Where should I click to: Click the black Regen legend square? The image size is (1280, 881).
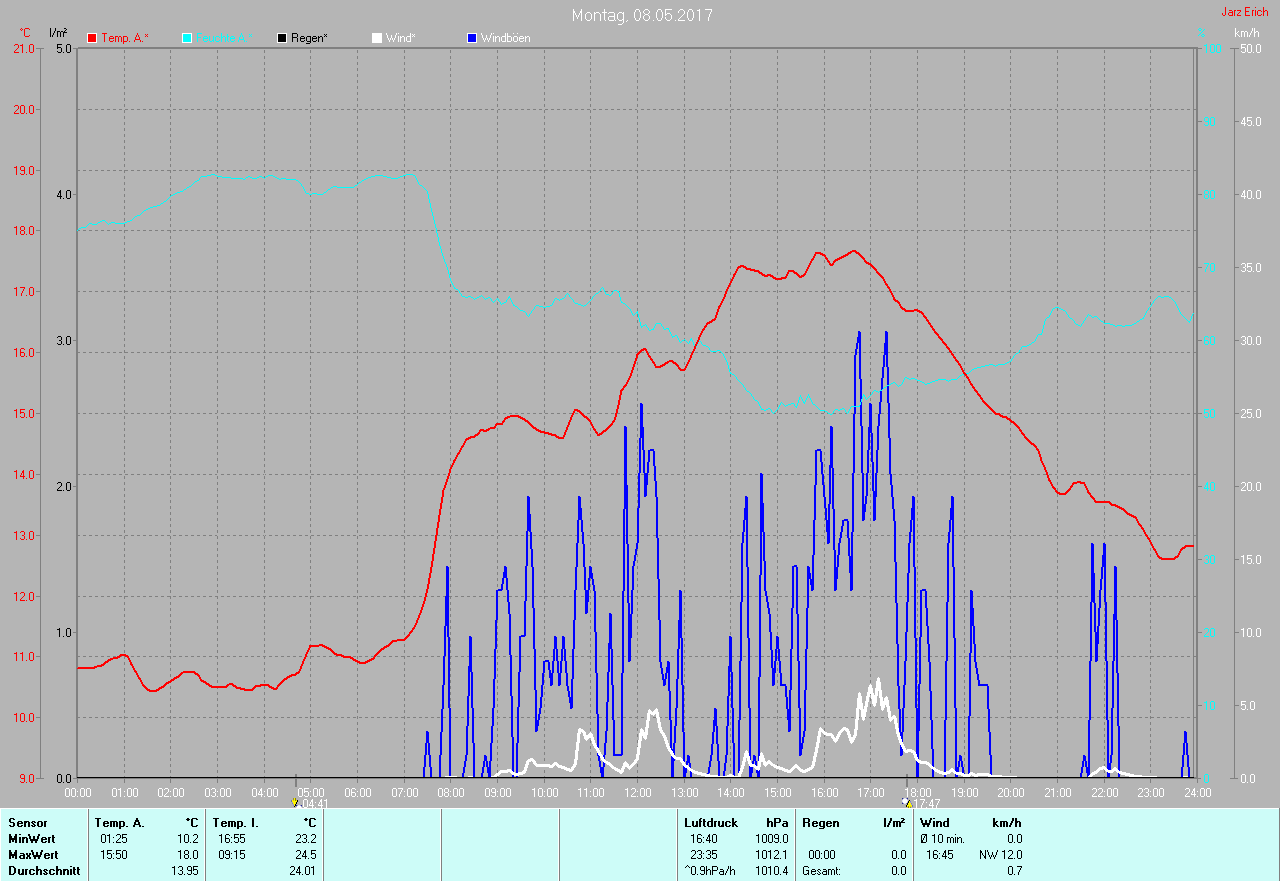[282, 38]
